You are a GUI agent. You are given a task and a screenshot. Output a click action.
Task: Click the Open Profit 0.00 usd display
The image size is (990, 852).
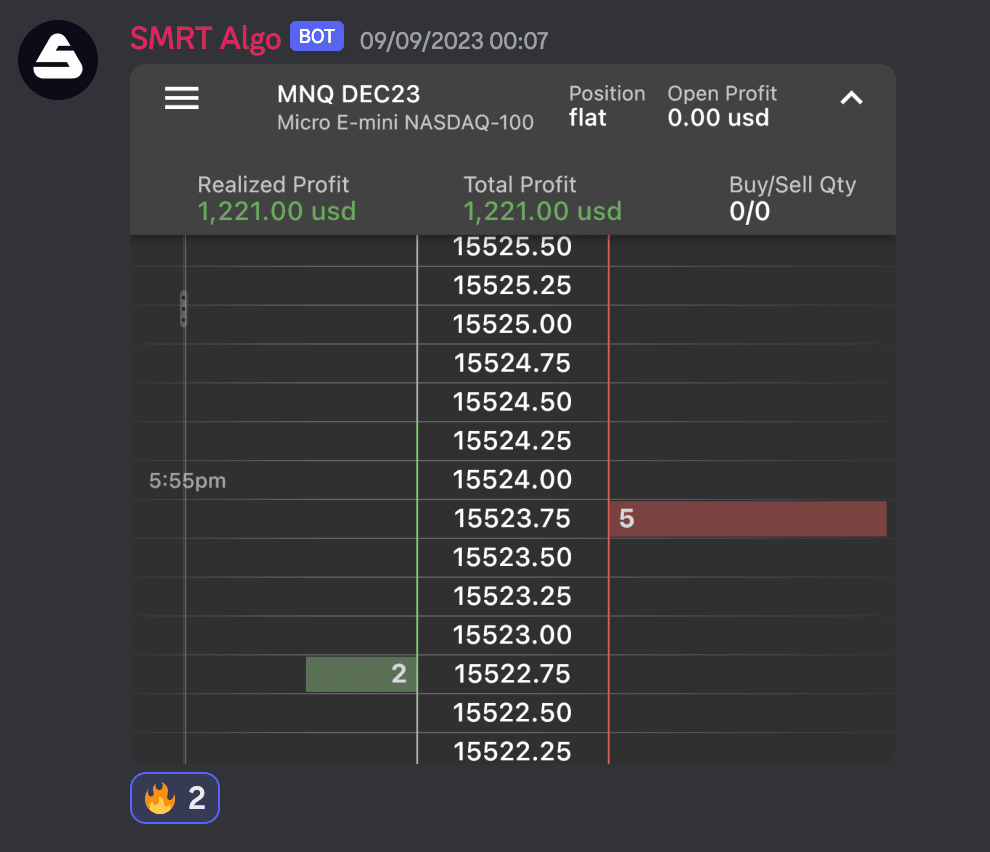[721, 103]
